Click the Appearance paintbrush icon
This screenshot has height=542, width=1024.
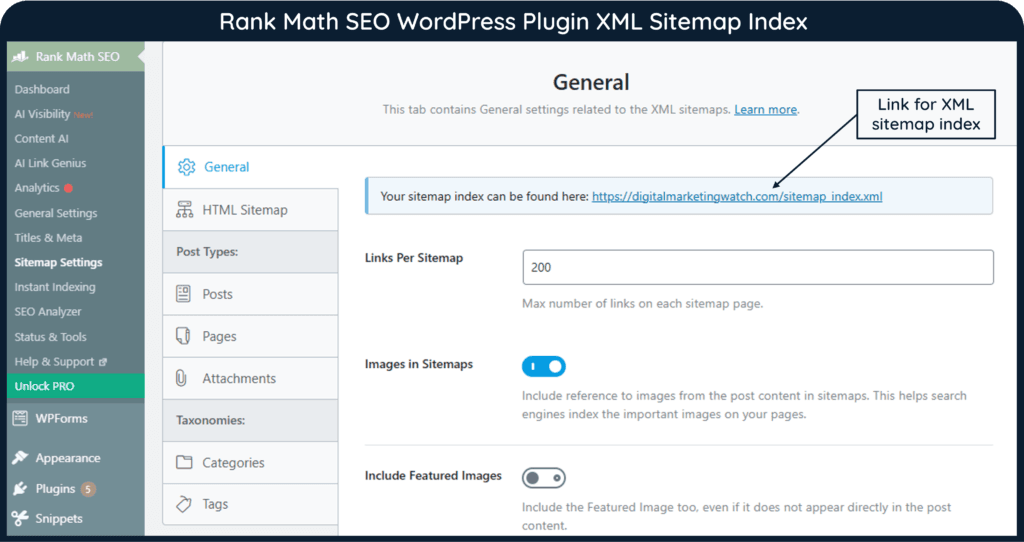click(x=20, y=458)
